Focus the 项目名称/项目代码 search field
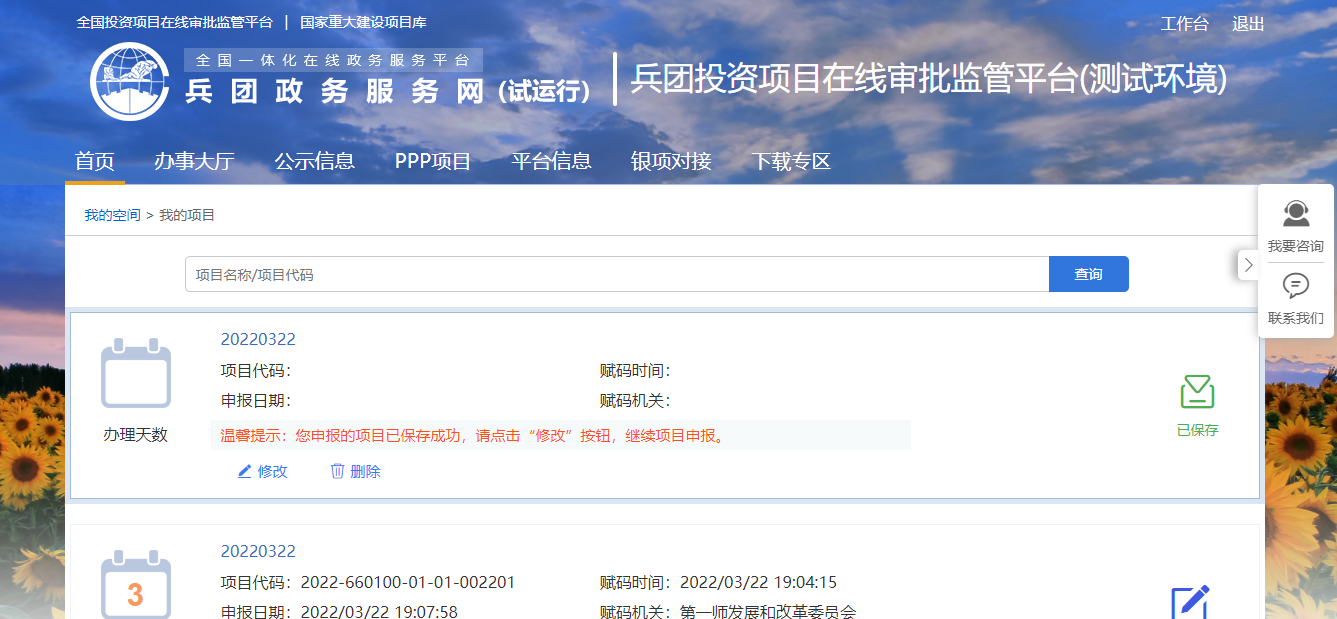 (616, 274)
